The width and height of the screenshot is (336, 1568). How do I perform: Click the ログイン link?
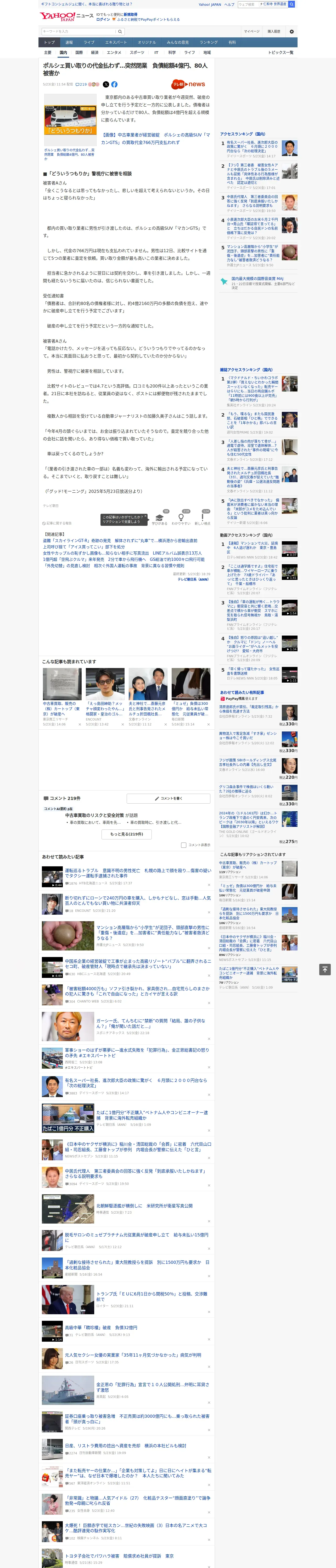(x=103, y=20)
